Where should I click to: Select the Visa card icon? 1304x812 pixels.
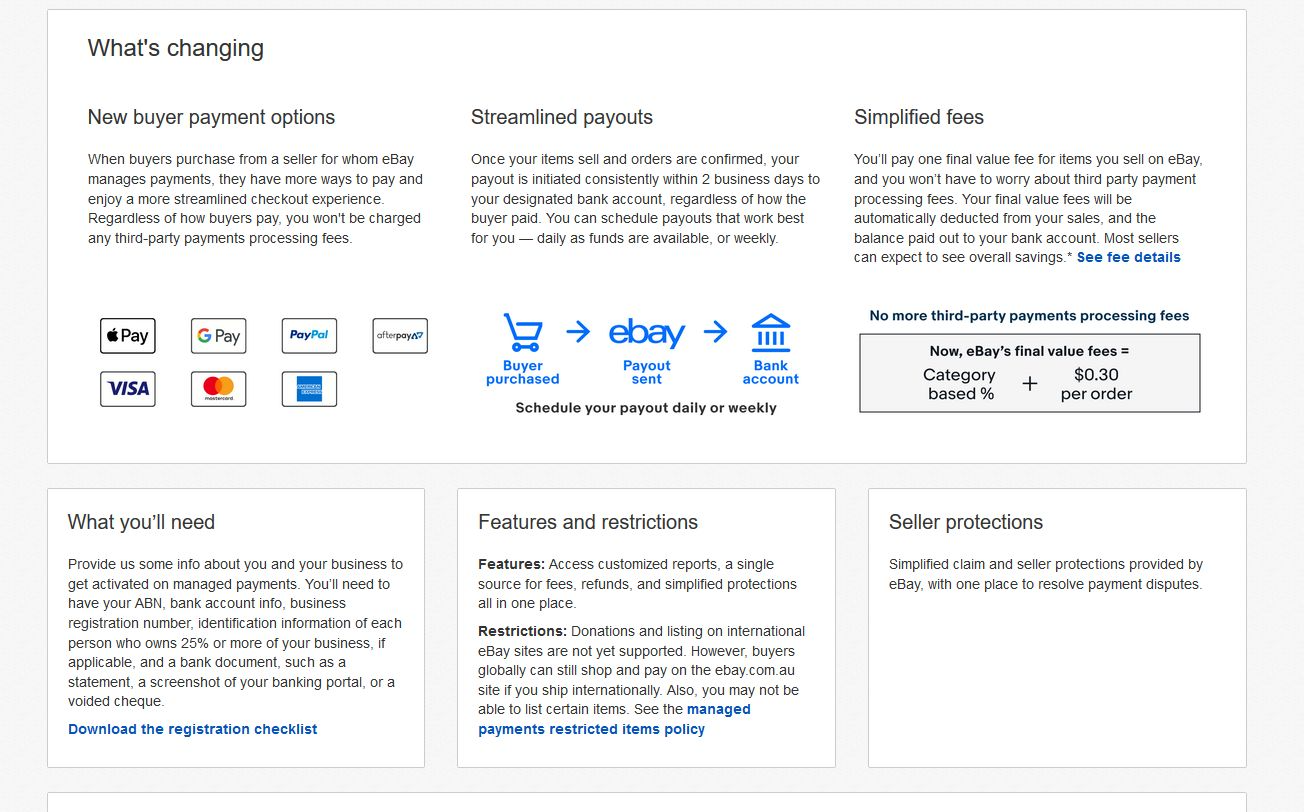point(128,389)
